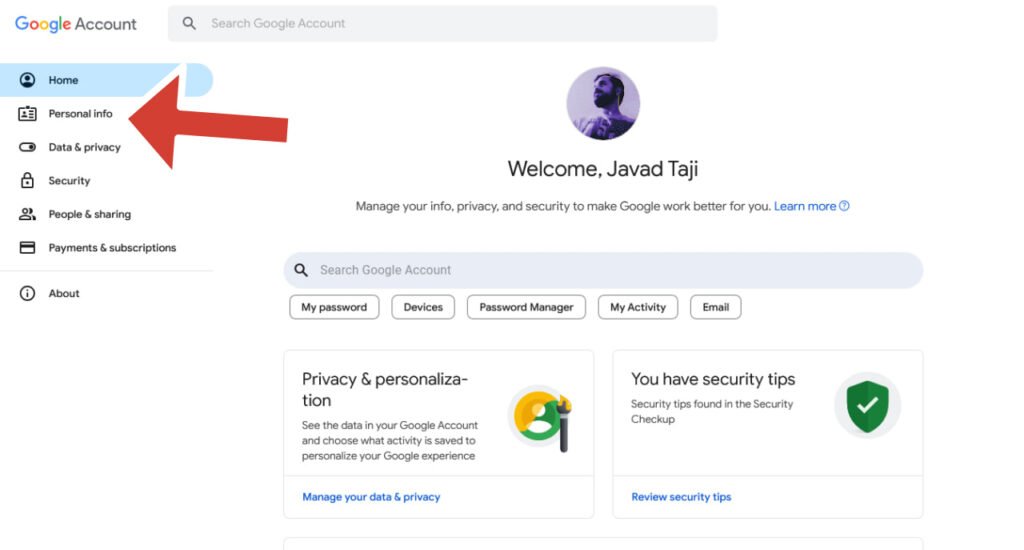Open the Security menu item
The width and height of the screenshot is (1024, 550).
click(x=69, y=181)
